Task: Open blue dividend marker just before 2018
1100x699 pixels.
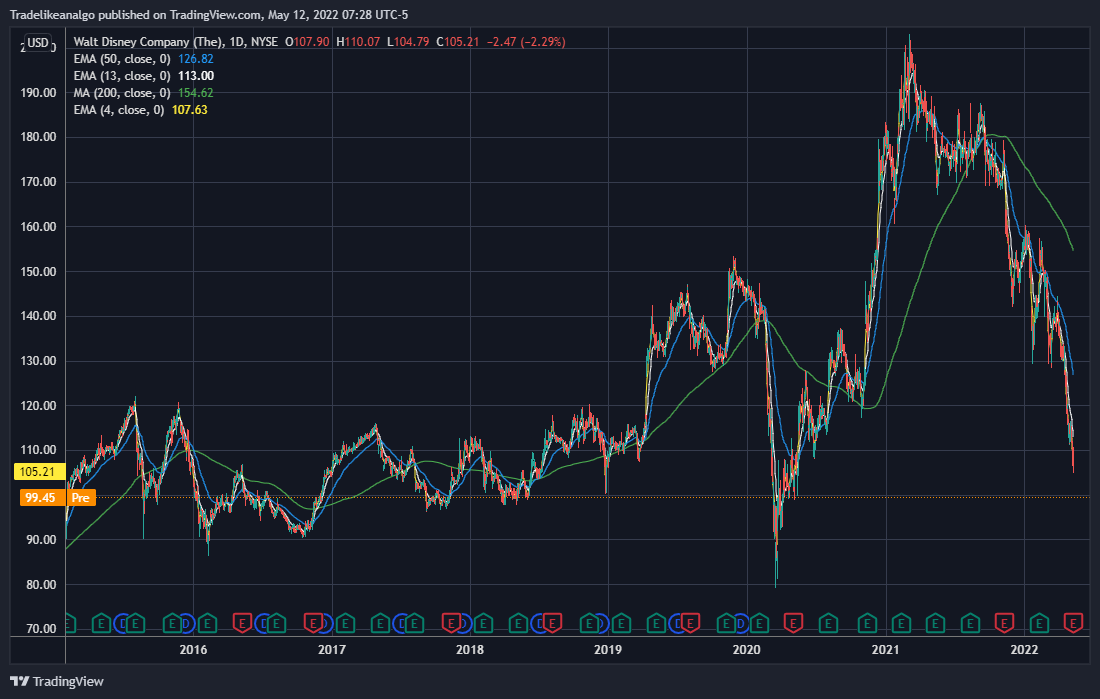Action: coord(464,623)
